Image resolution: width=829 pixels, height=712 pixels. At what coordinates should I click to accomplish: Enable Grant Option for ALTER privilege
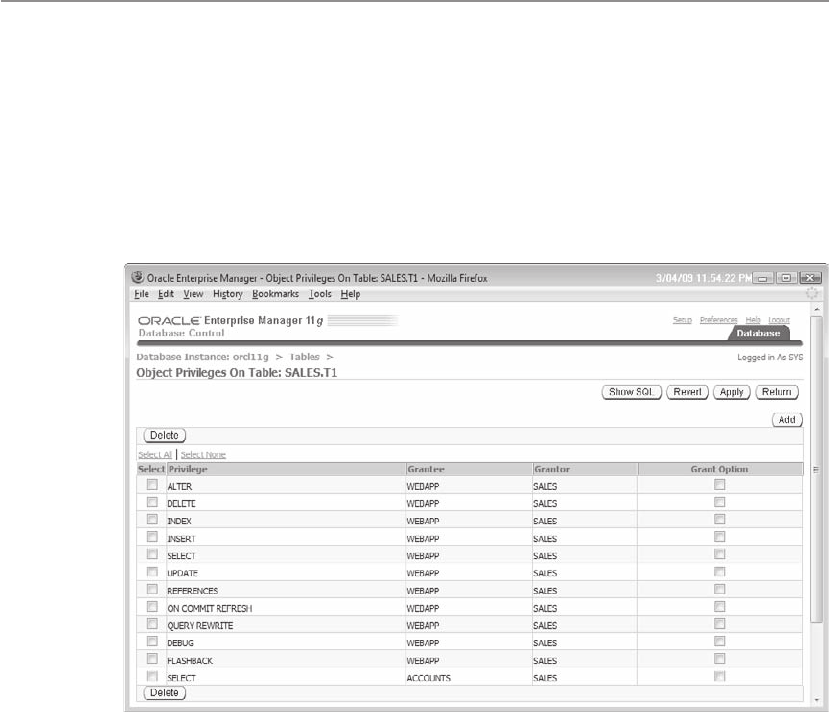coord(720,485)
